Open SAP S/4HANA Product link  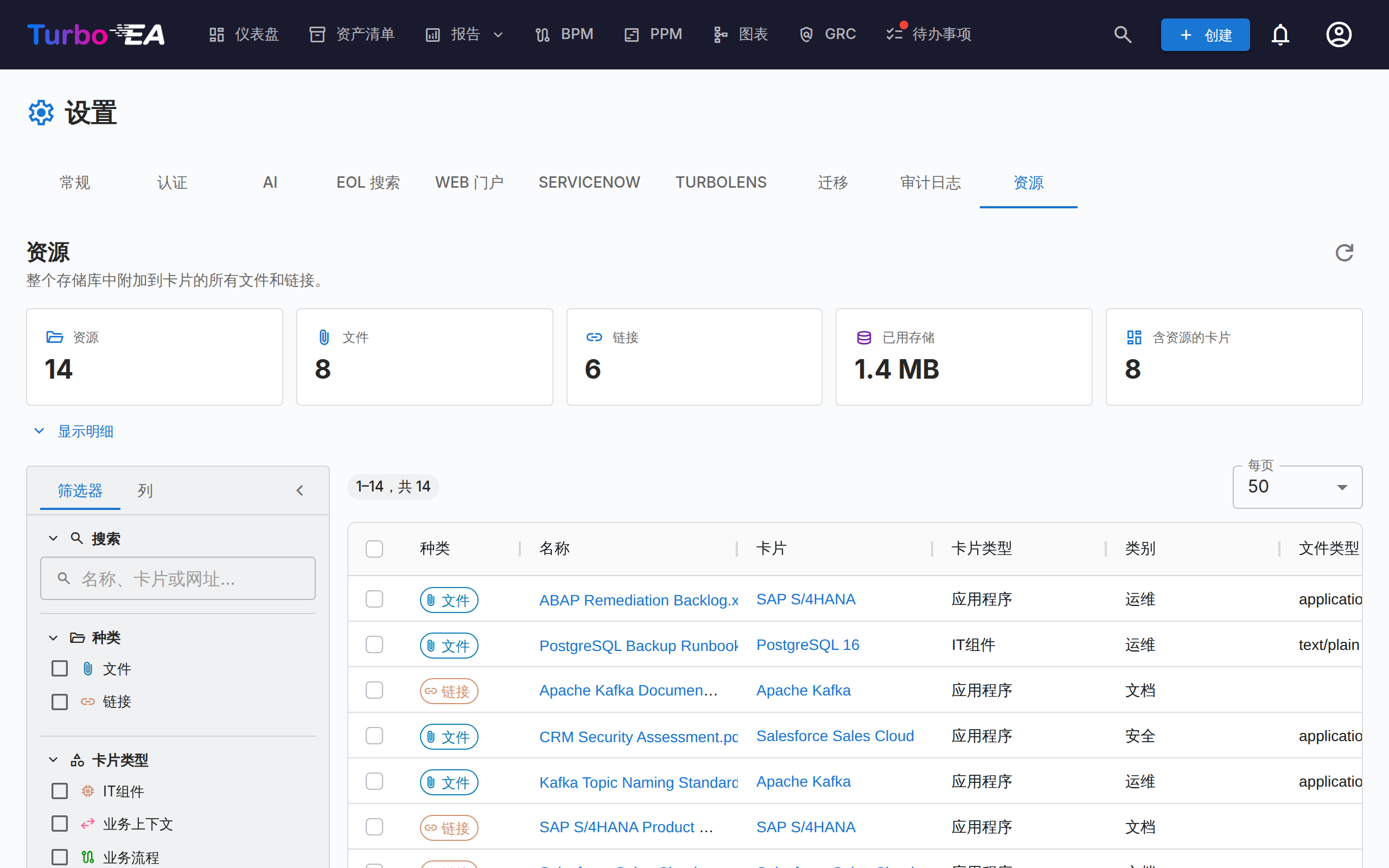coord(626,827)
